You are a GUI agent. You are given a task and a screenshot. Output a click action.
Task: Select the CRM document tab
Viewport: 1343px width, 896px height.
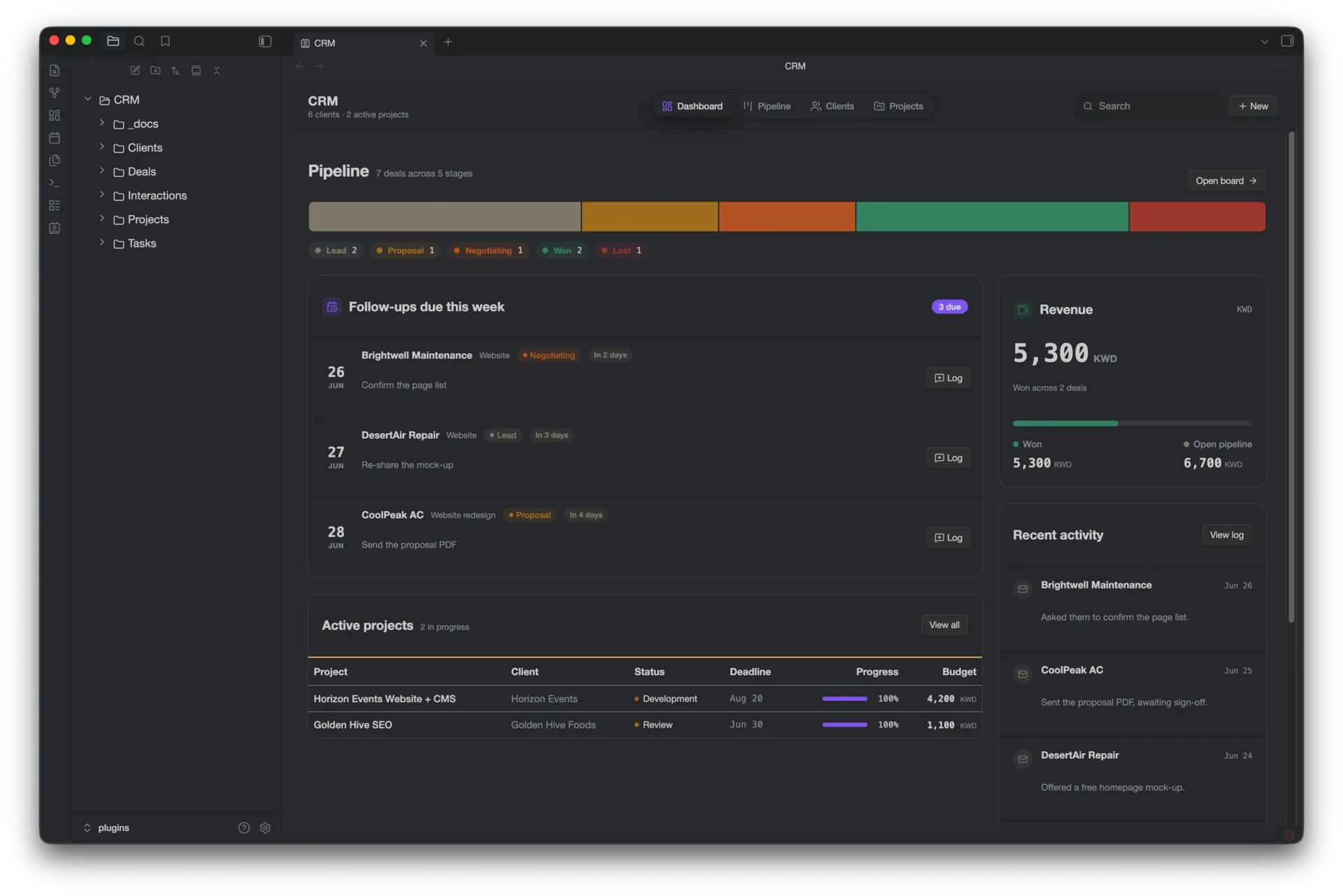point(364,43)
